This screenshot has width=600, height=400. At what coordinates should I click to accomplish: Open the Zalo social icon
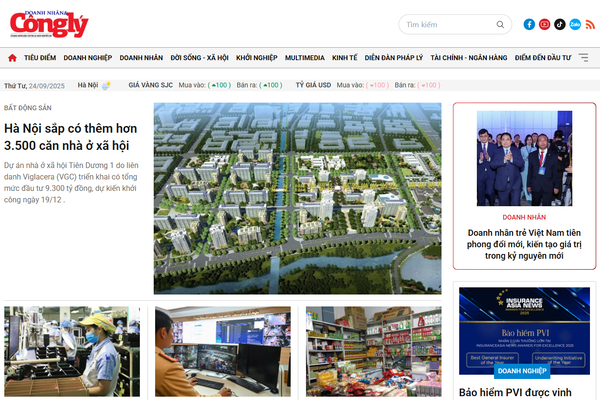[x=575, y=24]
